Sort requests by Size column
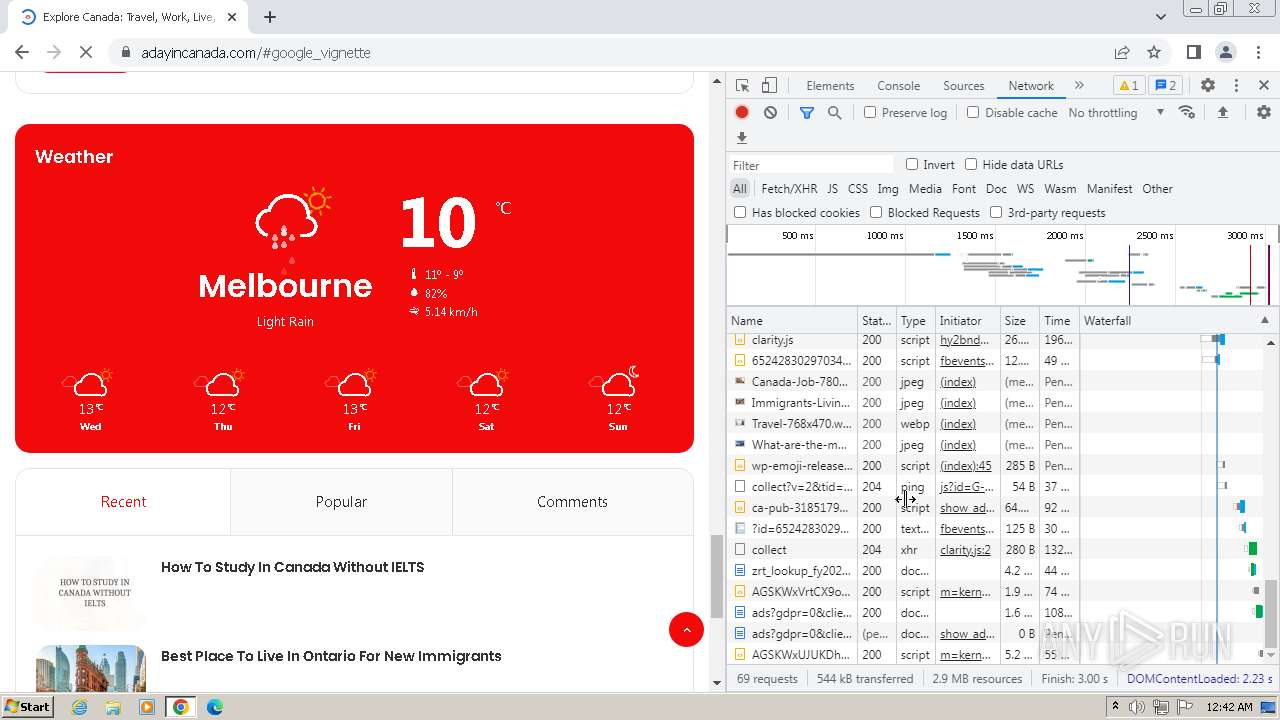The image size is (1280, 720). [1019, 321]
